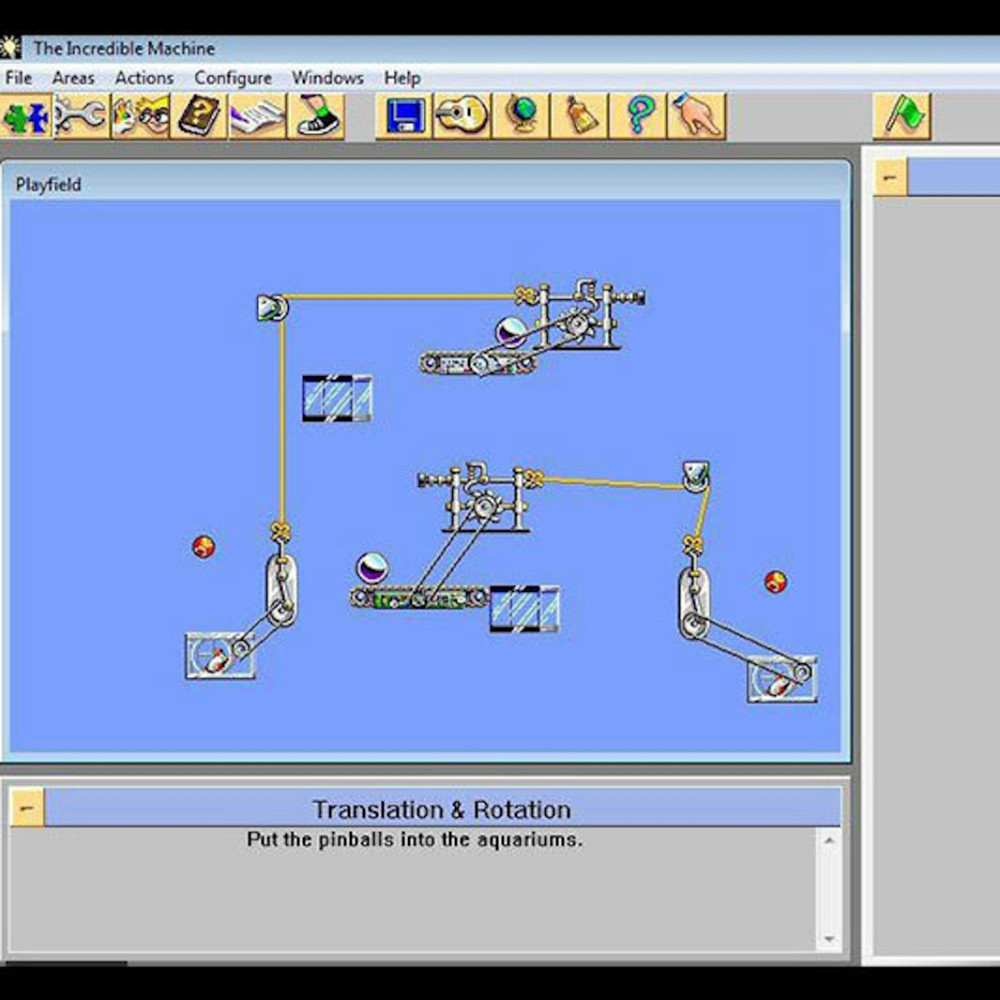1000x1000 pixels.
Task: Select the pinball on the upper conveyor
Action: pos(511,331)
